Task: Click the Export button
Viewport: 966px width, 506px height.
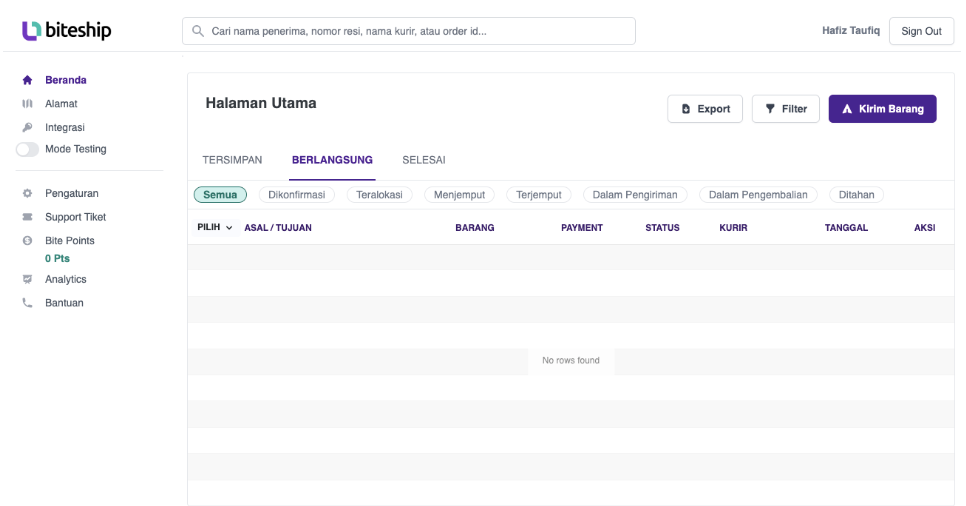Action: tap(705, 109)
